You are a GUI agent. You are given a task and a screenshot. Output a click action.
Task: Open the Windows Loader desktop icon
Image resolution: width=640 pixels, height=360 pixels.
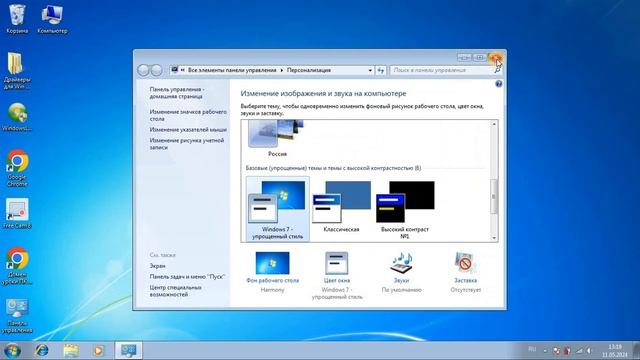[x=17, y=116]
